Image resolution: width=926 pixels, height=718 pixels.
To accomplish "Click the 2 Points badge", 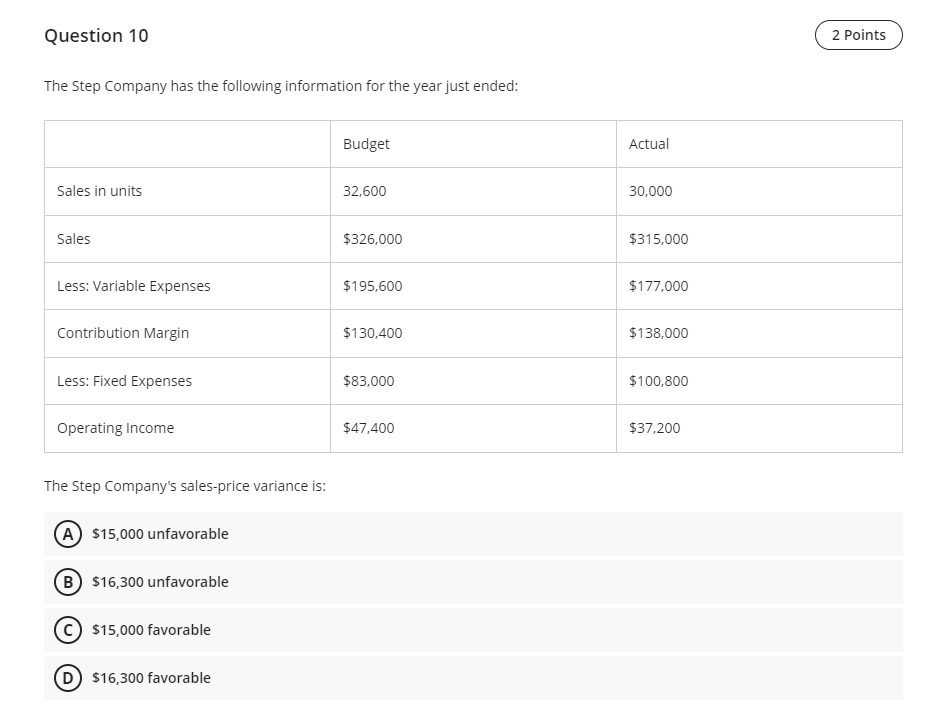I will click(859, 35).
